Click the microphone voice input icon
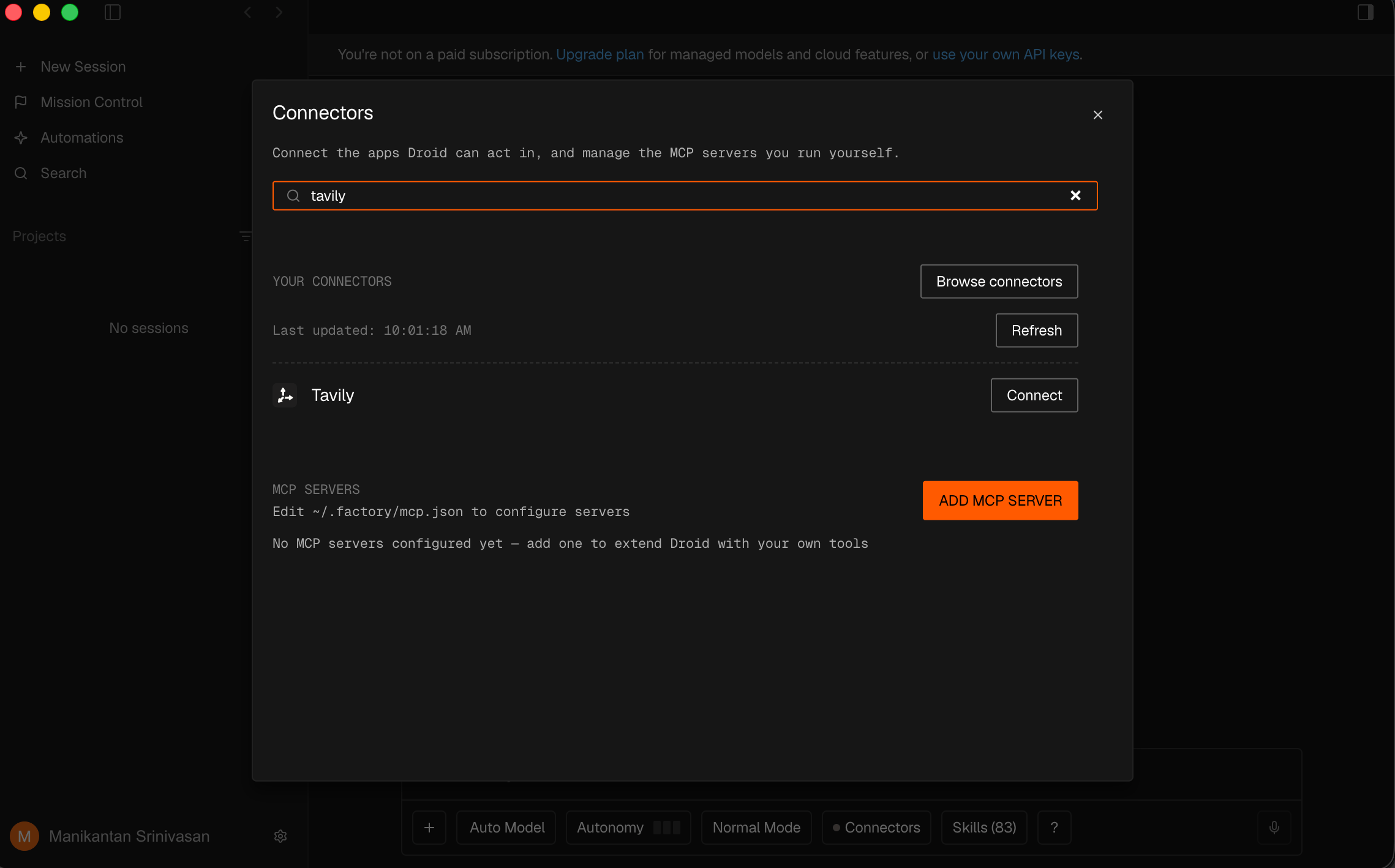1395x868 pixels. click(x=1274, y=827)
